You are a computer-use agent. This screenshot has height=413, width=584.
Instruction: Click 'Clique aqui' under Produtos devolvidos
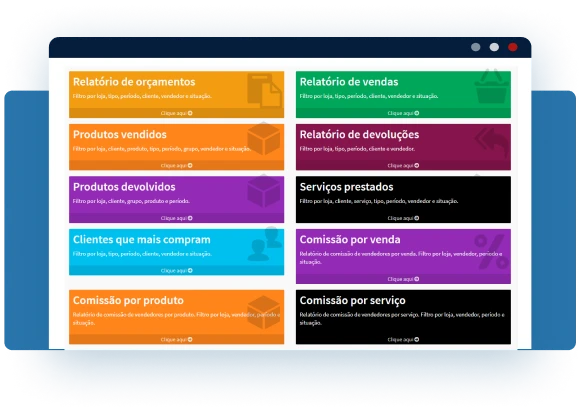(177, 218)
